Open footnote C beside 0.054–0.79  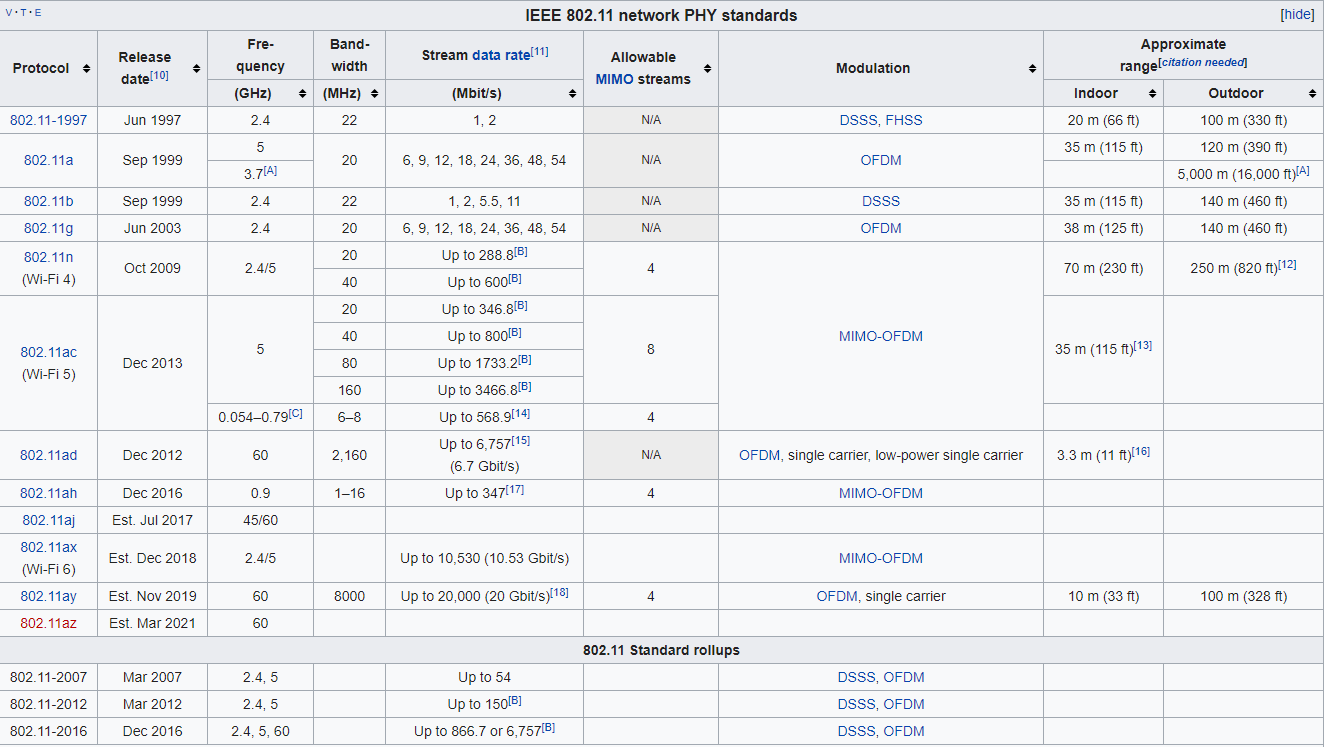(296, 413)
